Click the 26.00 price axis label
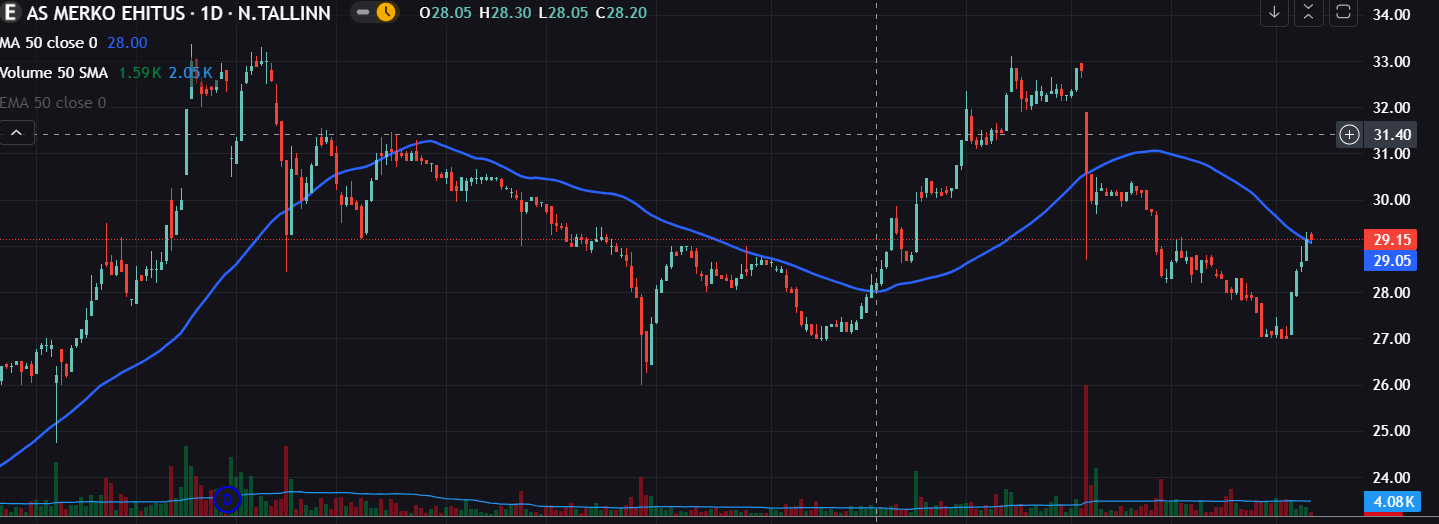 [x=1392, y=385]
